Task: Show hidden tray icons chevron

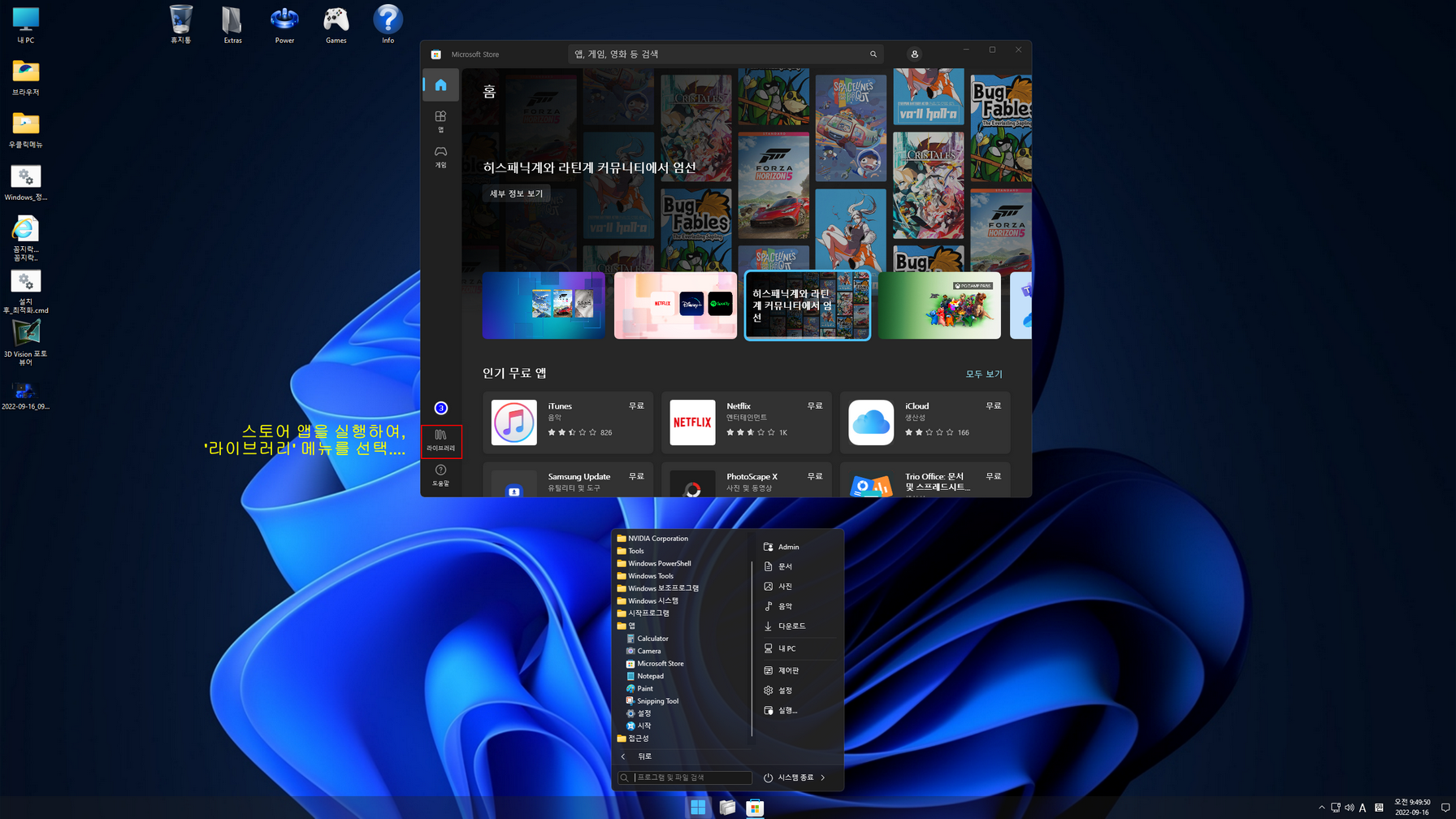Action: pyautogui.click(x=1321, y=808)
